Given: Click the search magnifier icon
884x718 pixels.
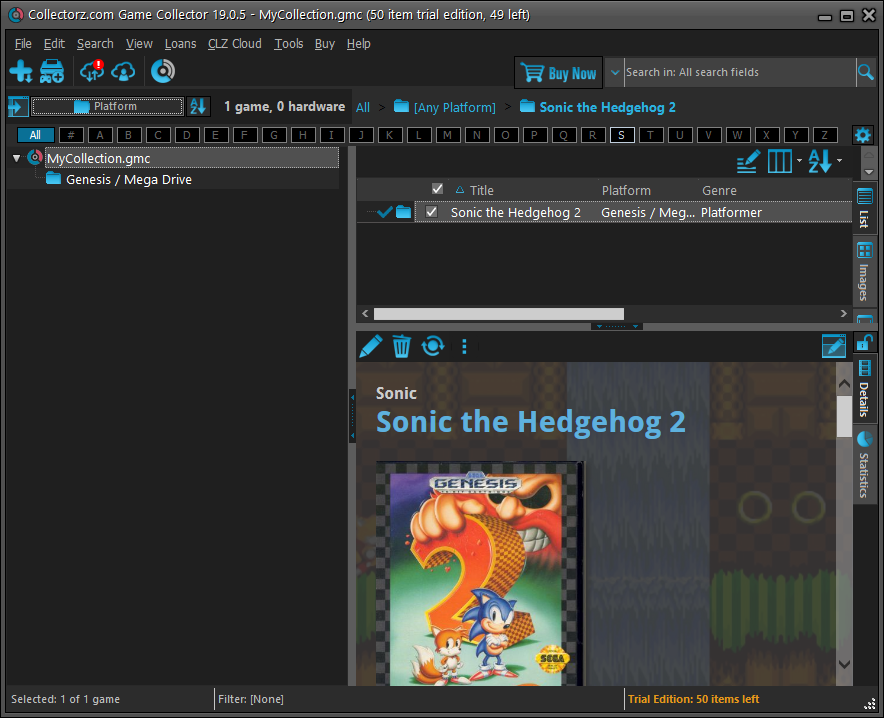Looking at the screenshot, I should coord(865,72).
